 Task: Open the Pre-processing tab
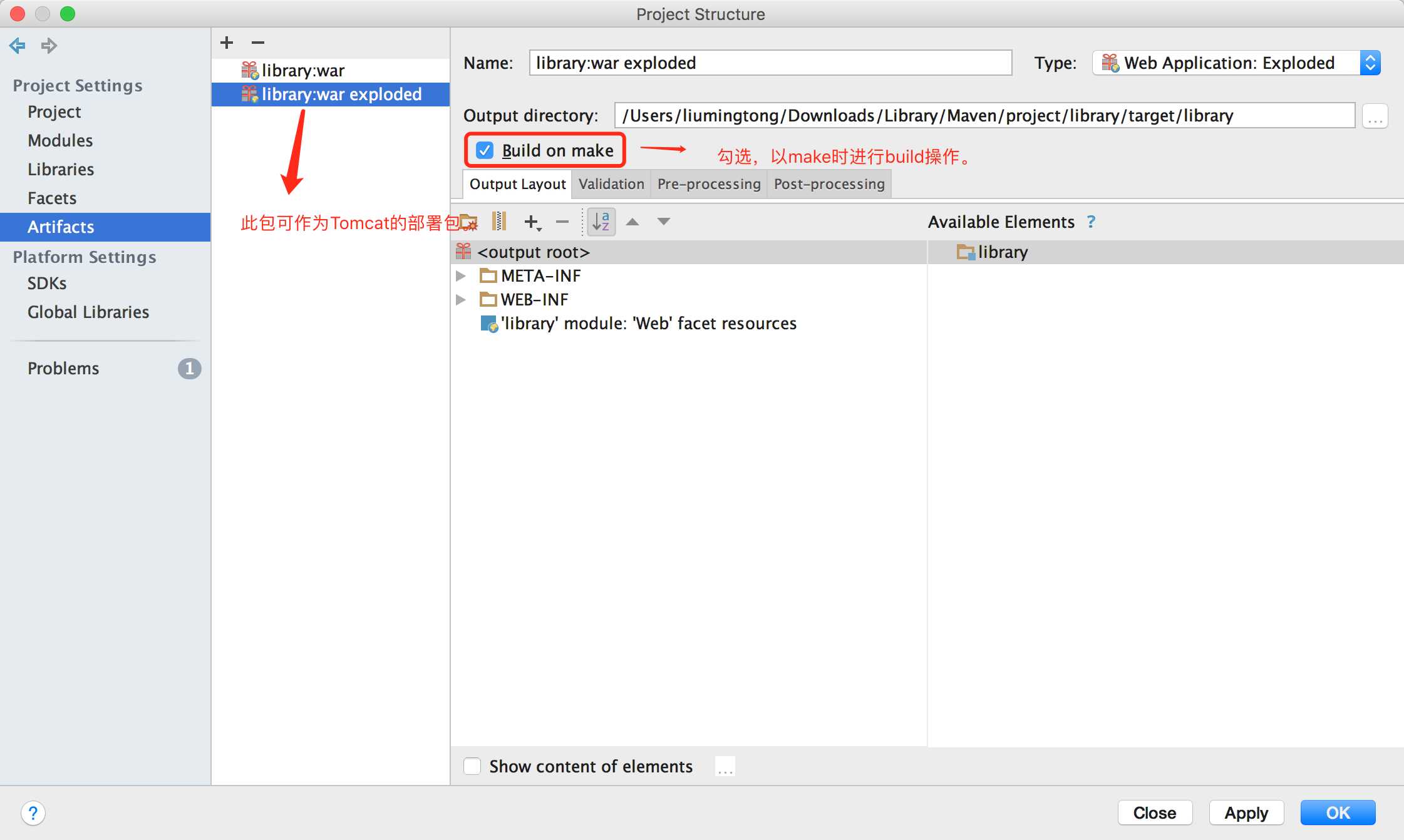(709, 184)
